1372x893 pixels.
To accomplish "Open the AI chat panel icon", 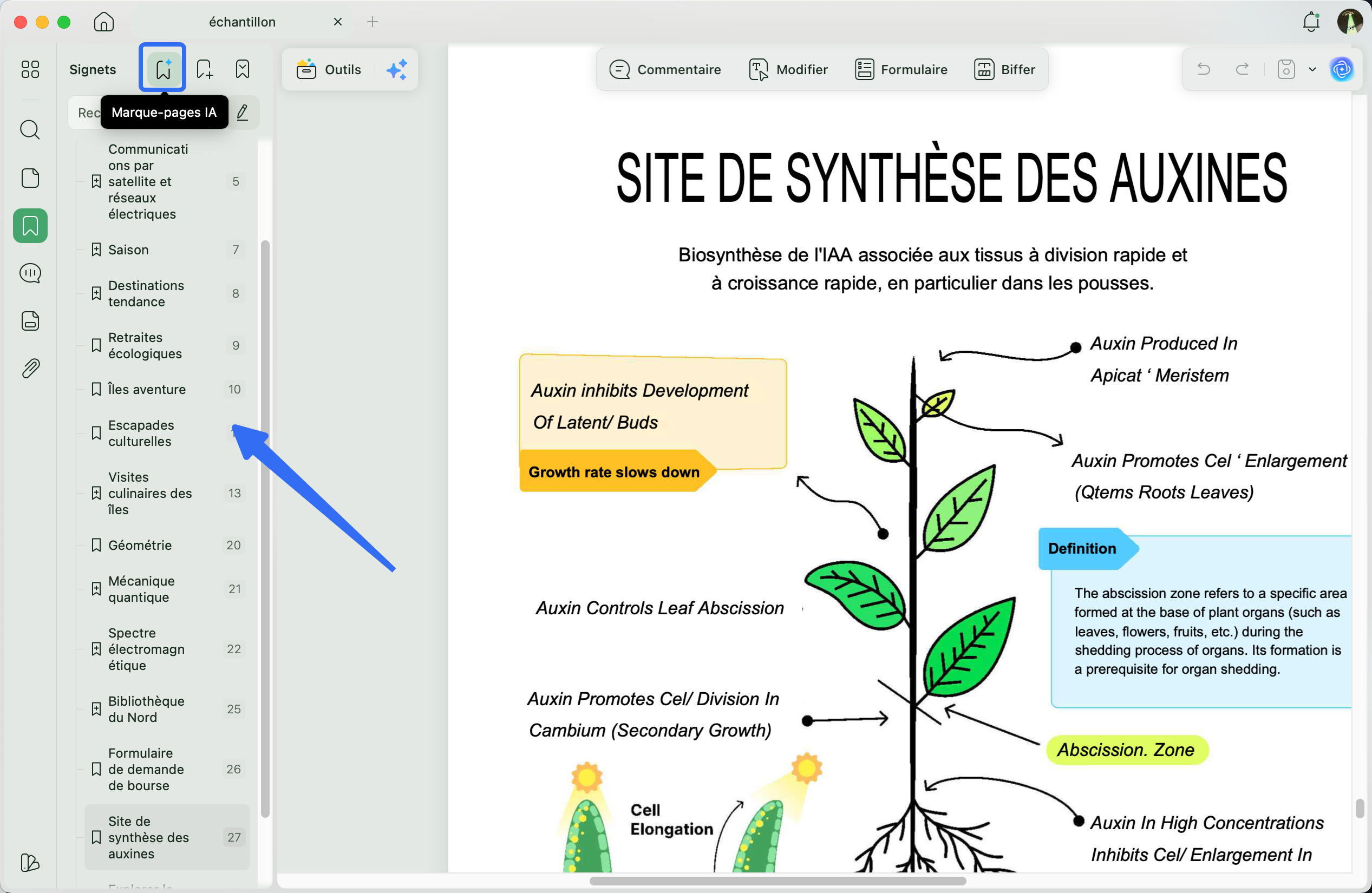I will tap(29, 273).
